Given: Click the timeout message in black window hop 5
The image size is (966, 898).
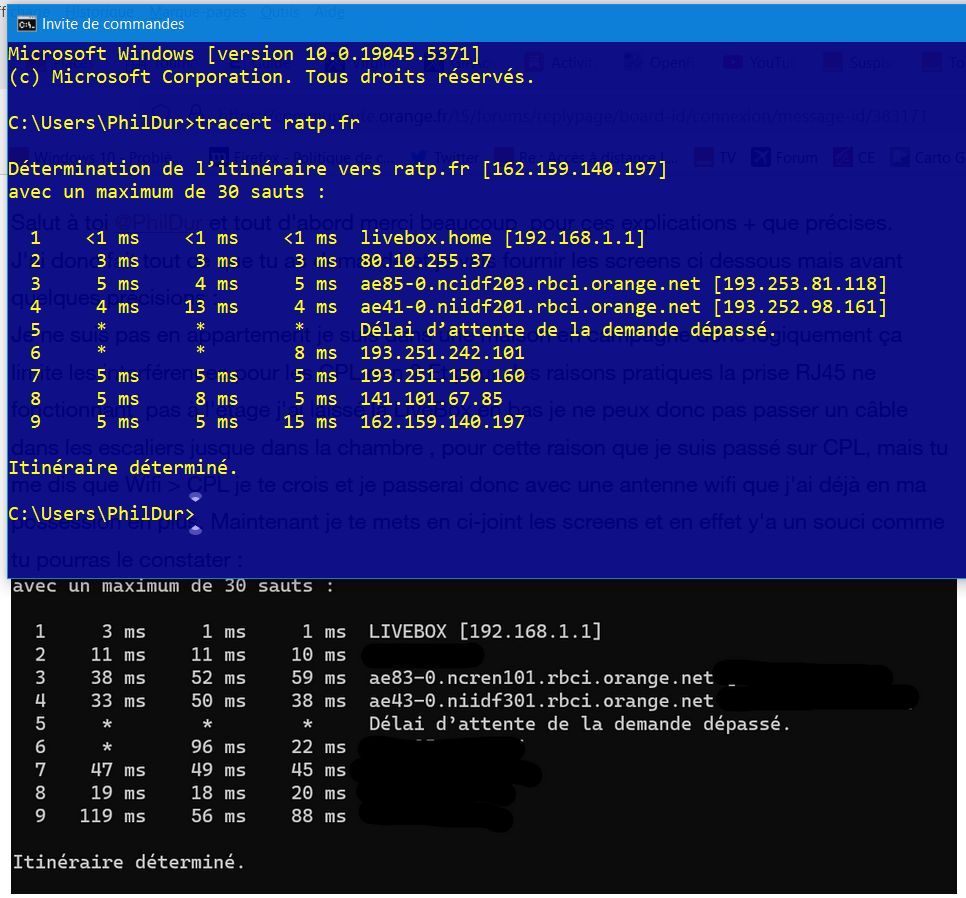Looking at the screenshot, I should 579,724.
